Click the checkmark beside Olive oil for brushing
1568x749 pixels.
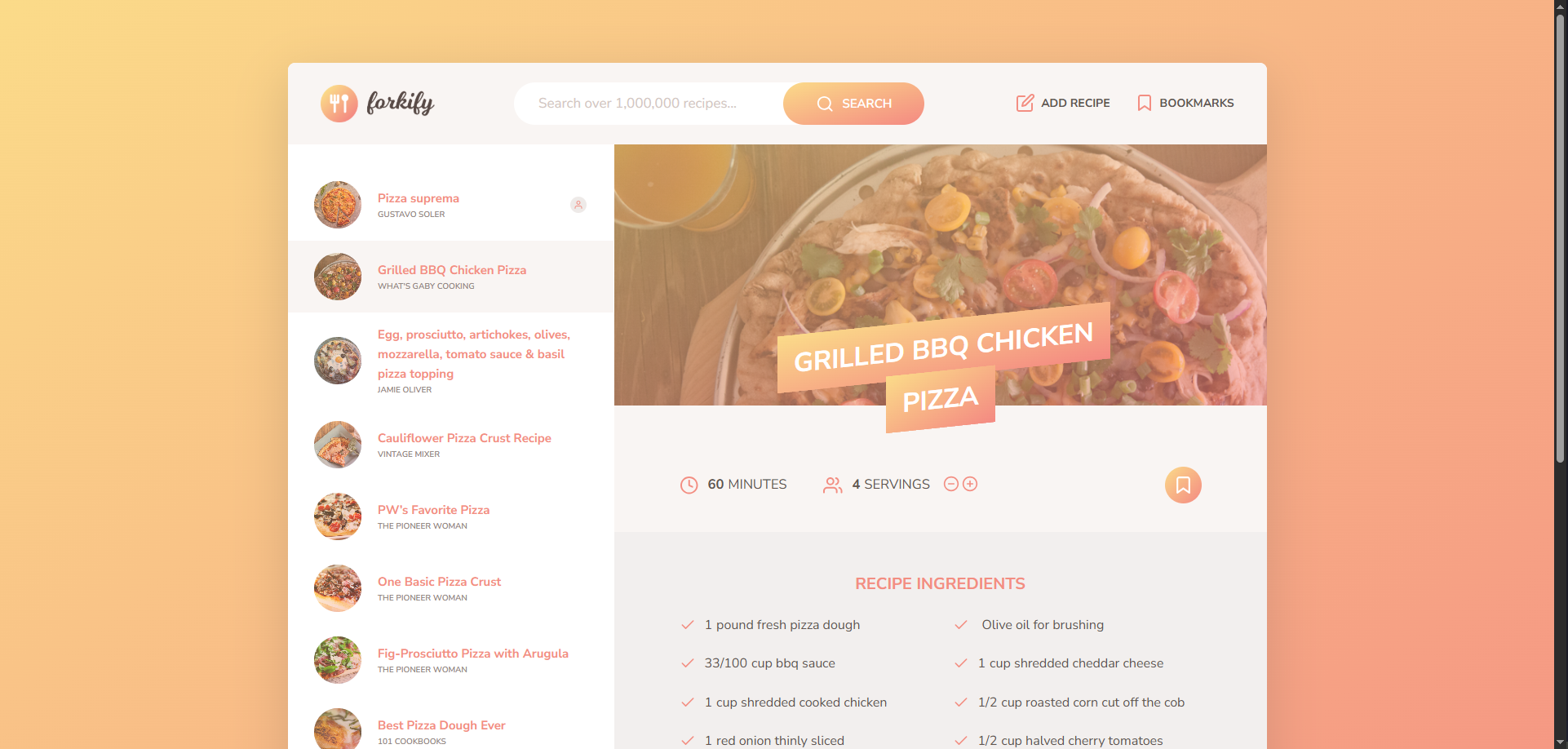961,625
